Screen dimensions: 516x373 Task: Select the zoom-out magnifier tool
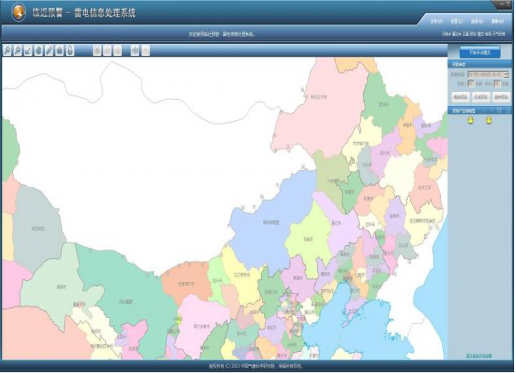18,50
